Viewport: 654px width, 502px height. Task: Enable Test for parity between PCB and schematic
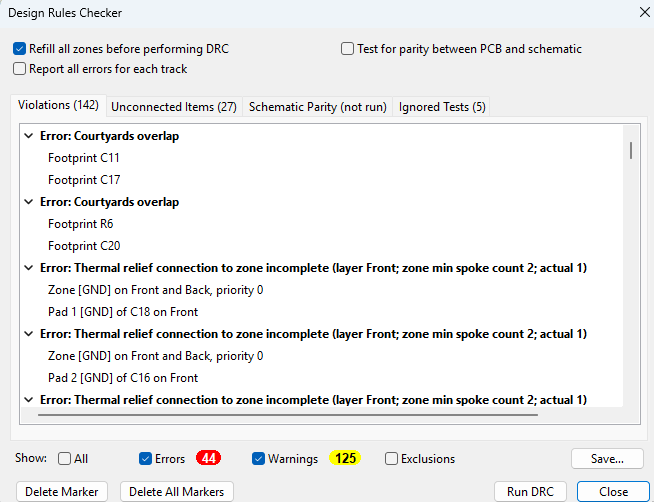click(347, 48)
